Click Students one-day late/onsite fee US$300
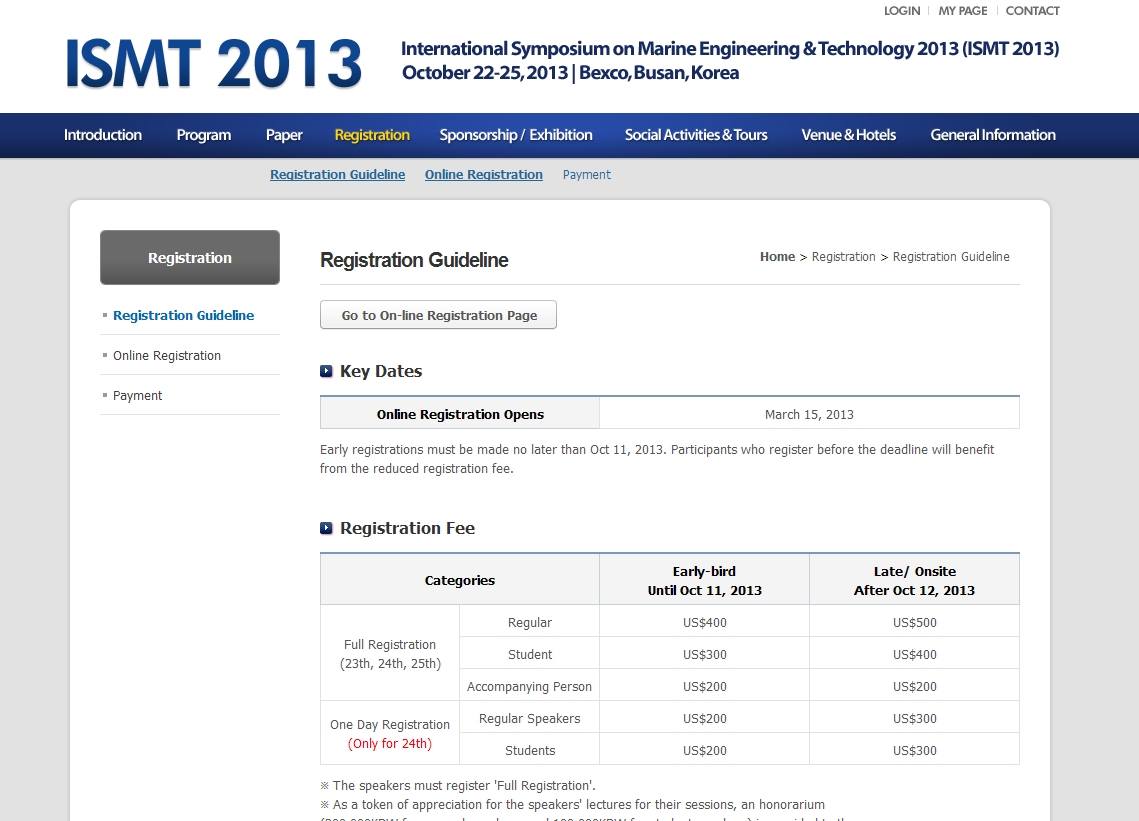Screen dimensions: 1139x821 [915, 751]
